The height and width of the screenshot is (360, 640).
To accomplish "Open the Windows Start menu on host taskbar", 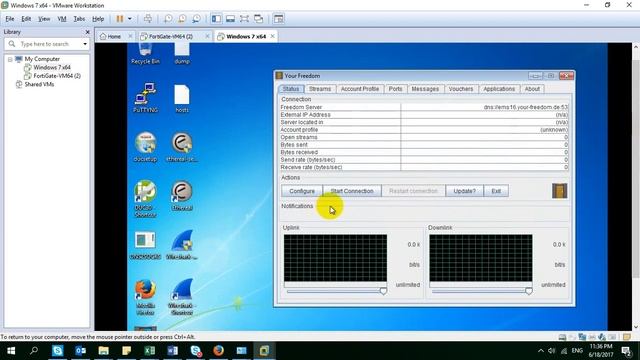I will [11, 351].
